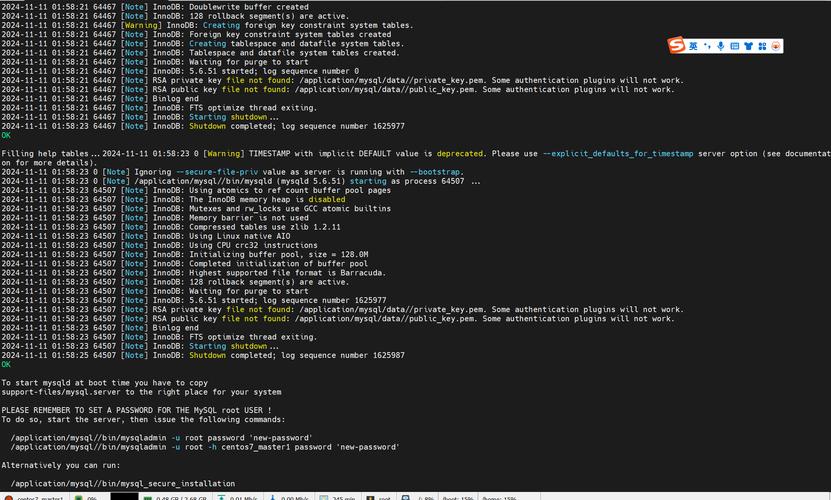The height and width of the screenshot is (500, 831).
Task: Click 'support-files/mysql.server to the right place' line
Action: pyautogui.click(x=142, y=392)
